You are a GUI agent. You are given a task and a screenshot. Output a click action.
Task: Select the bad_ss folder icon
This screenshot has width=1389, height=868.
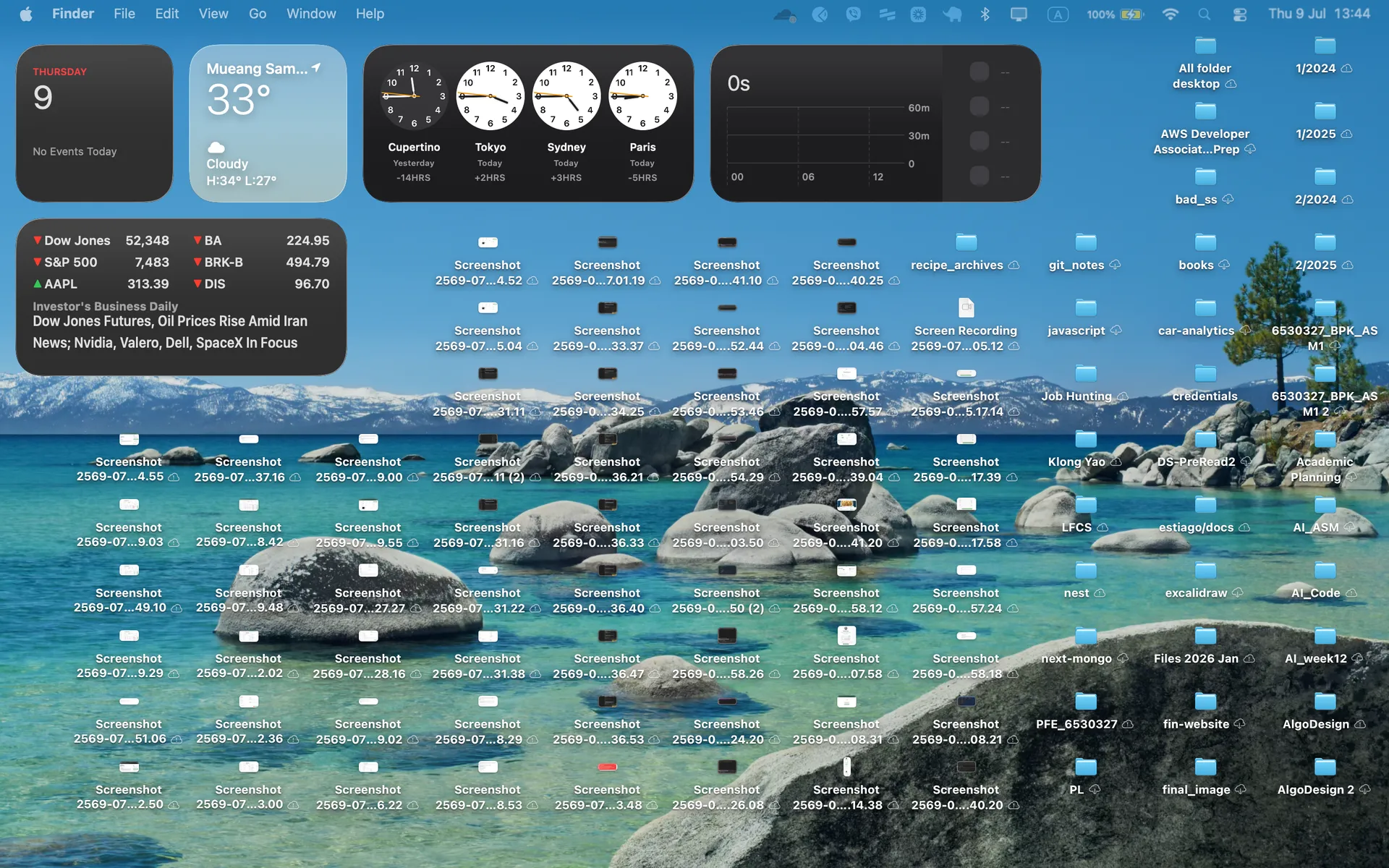point(1205,176)
